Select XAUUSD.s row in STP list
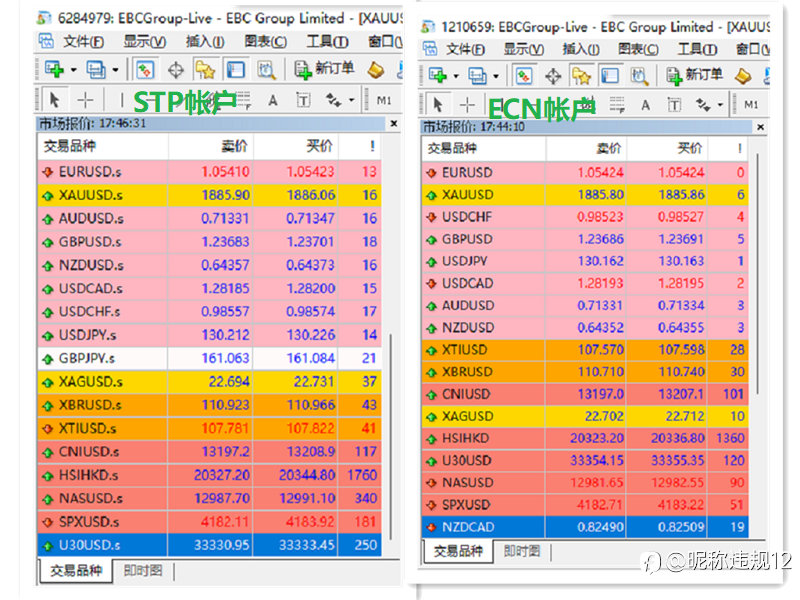The width and height of the screenshot is (800, 600). (209, 195)
